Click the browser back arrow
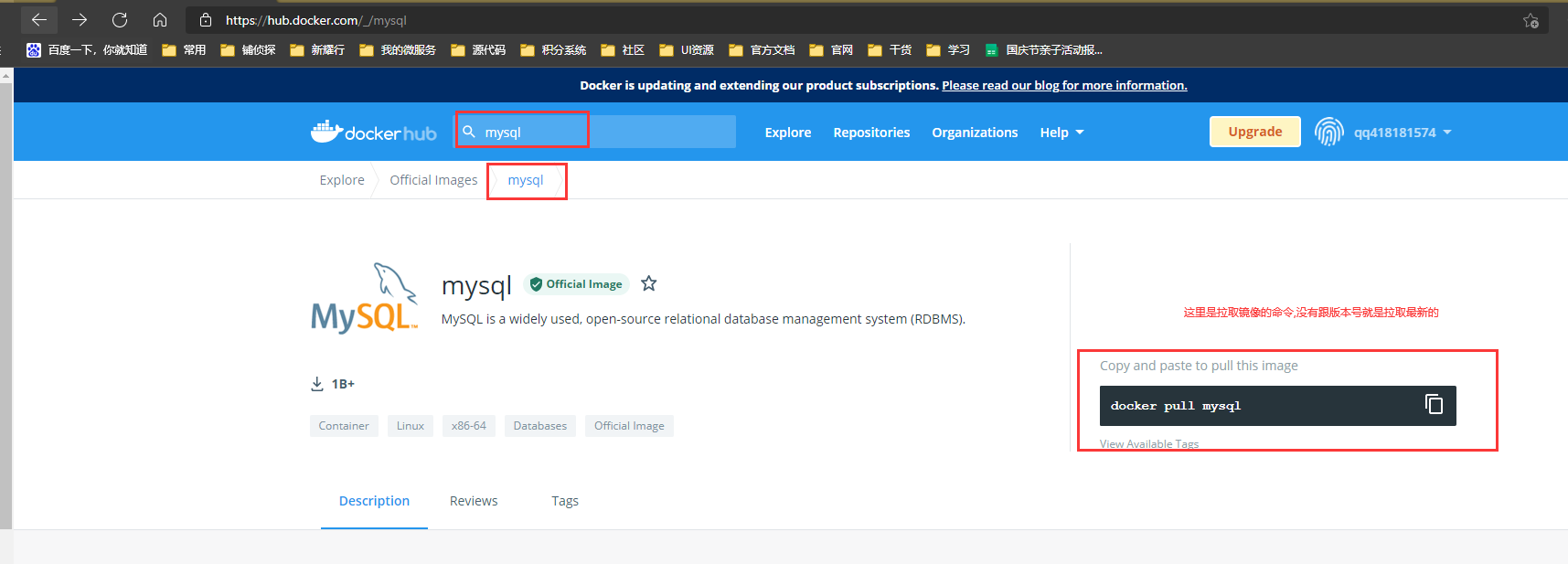The height and width of the screenshot is (564, 1568). tap(38, 19)
